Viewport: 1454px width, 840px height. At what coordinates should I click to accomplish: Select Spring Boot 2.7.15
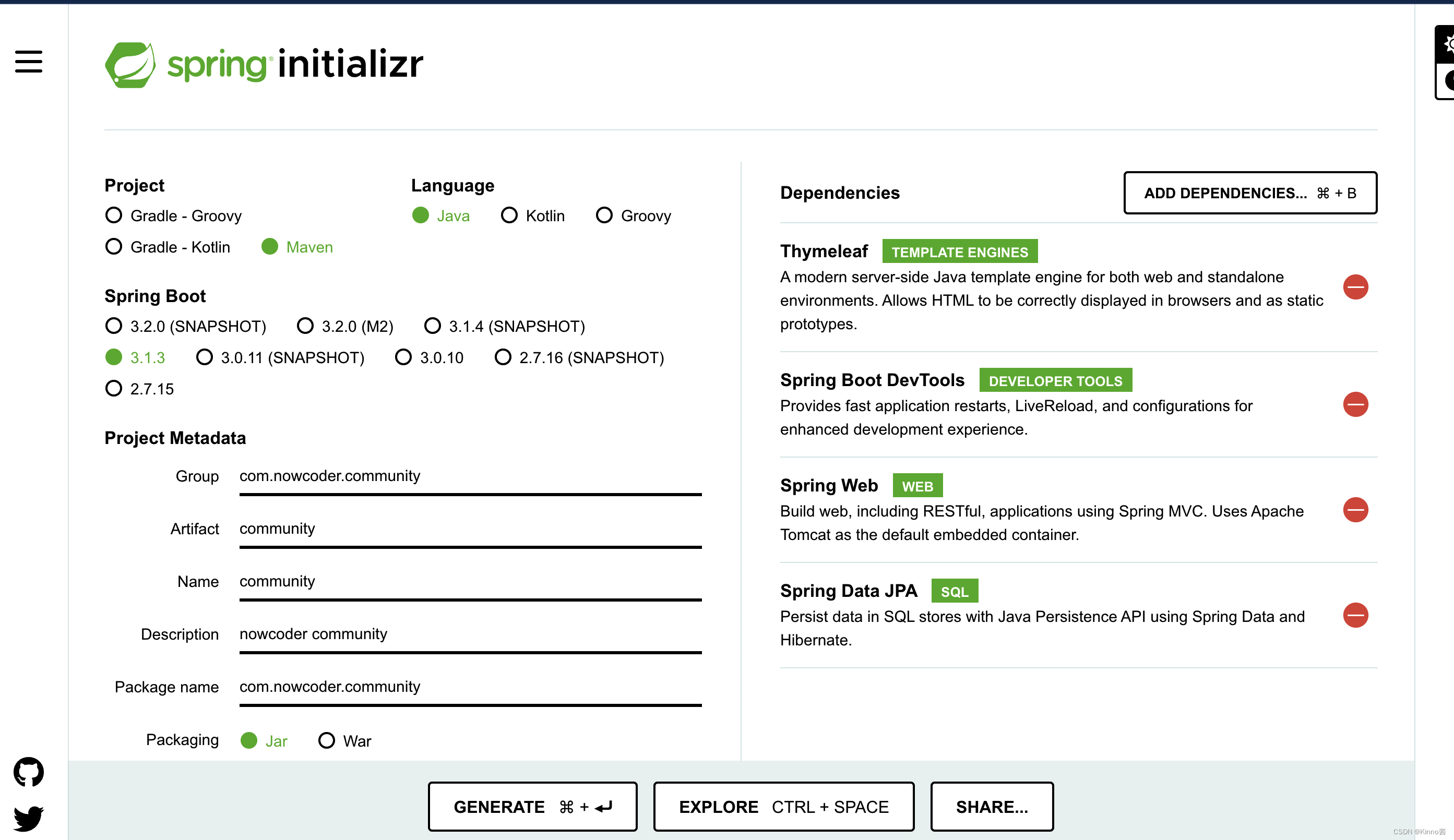point(140,388)
